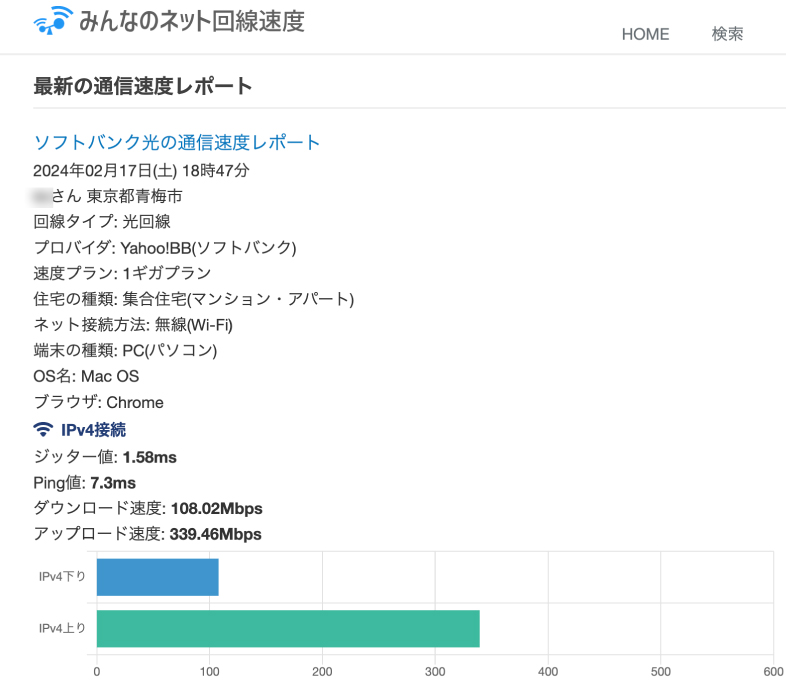Click the 端末の種類: PC(パソコン) line
The width and height of the screenshot is (786, 681).
[x=125, y=350]
